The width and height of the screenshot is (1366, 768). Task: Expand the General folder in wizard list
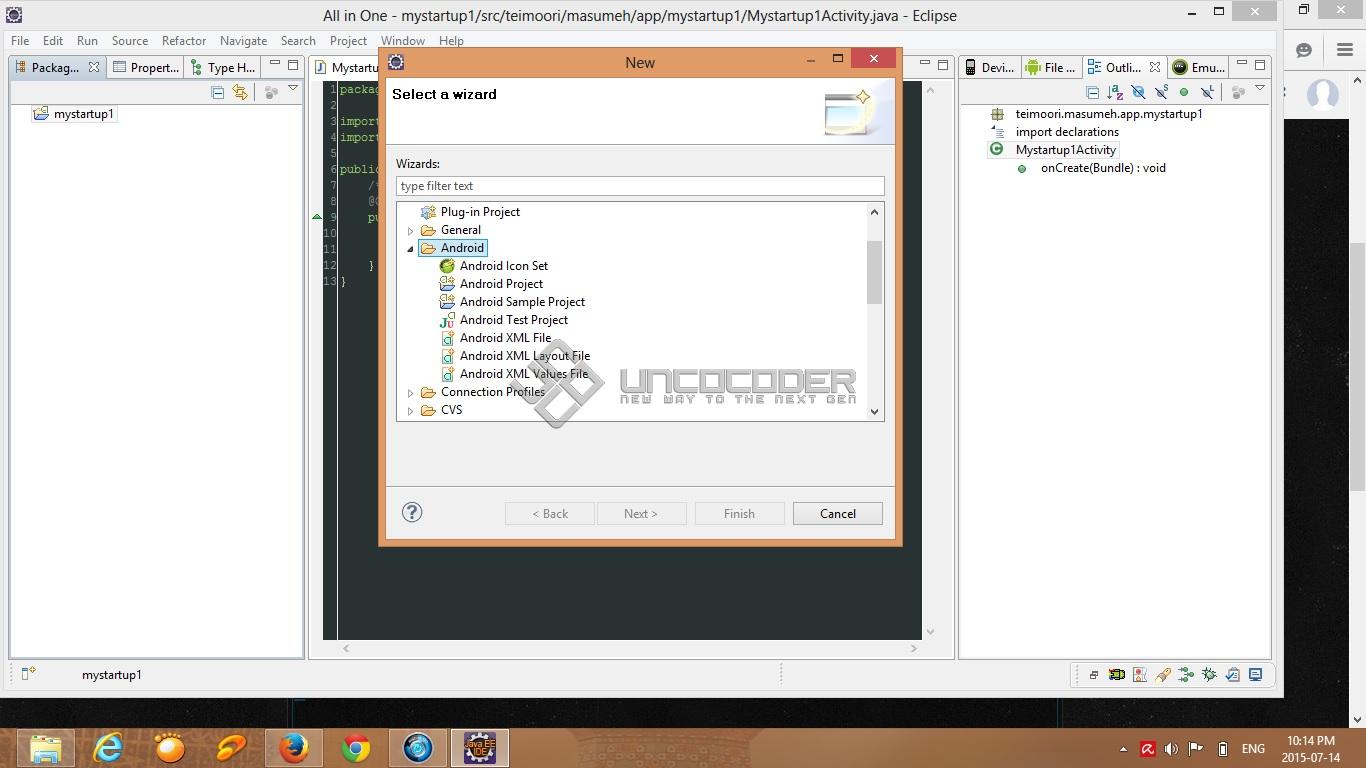point(410,231)
